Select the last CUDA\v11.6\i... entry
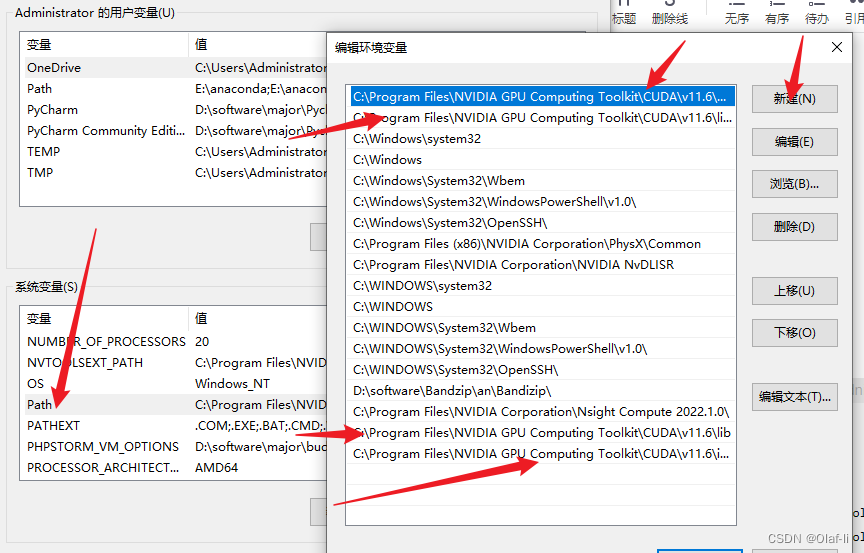Screen dimensions: 864x553 (541, 453)
